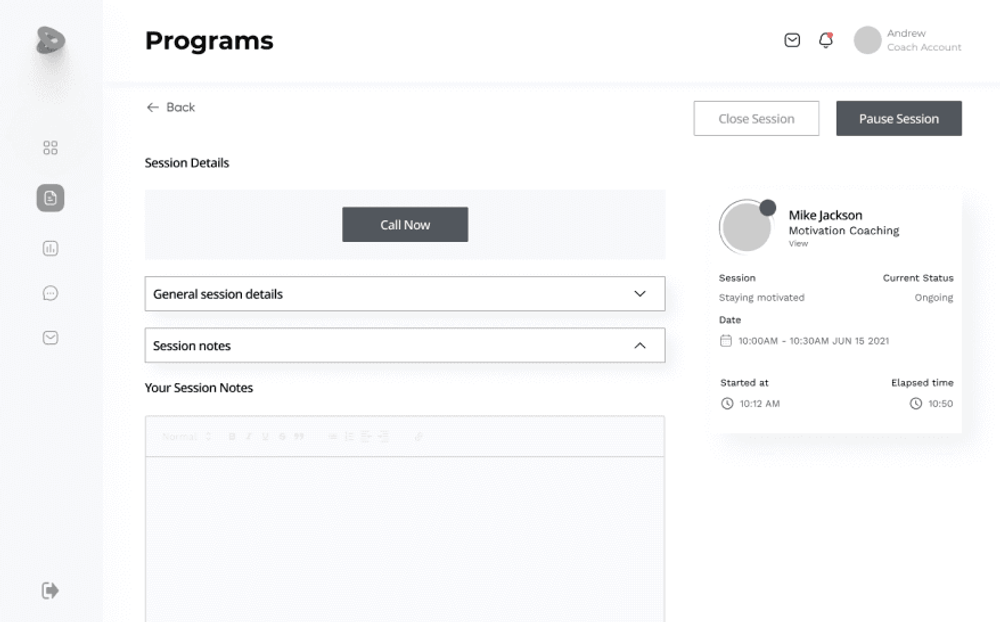Viewport: 1000px width, 622px height.
Task: Click the Pause Session button
Action: (899, 118)
